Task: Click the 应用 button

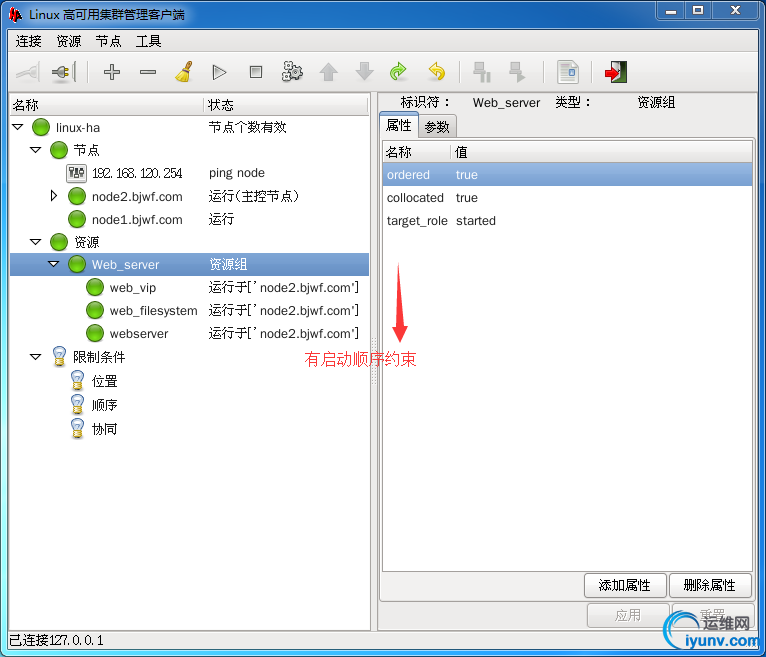Action: [x=628, y=615]
